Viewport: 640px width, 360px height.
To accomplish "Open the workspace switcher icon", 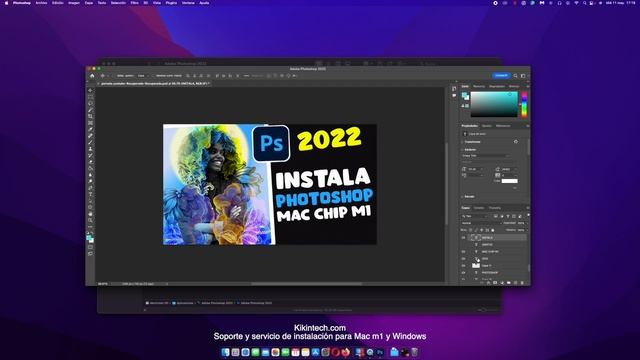I will tap(523, 76).
